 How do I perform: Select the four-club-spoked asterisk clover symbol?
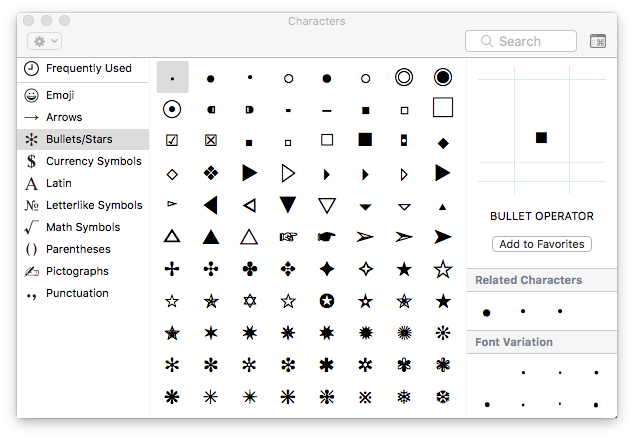pyautogui.click(x=249, y=269)
